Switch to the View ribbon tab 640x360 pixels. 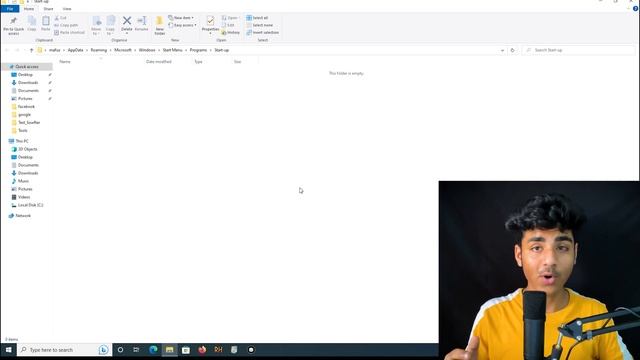click(x=67, y=9)
